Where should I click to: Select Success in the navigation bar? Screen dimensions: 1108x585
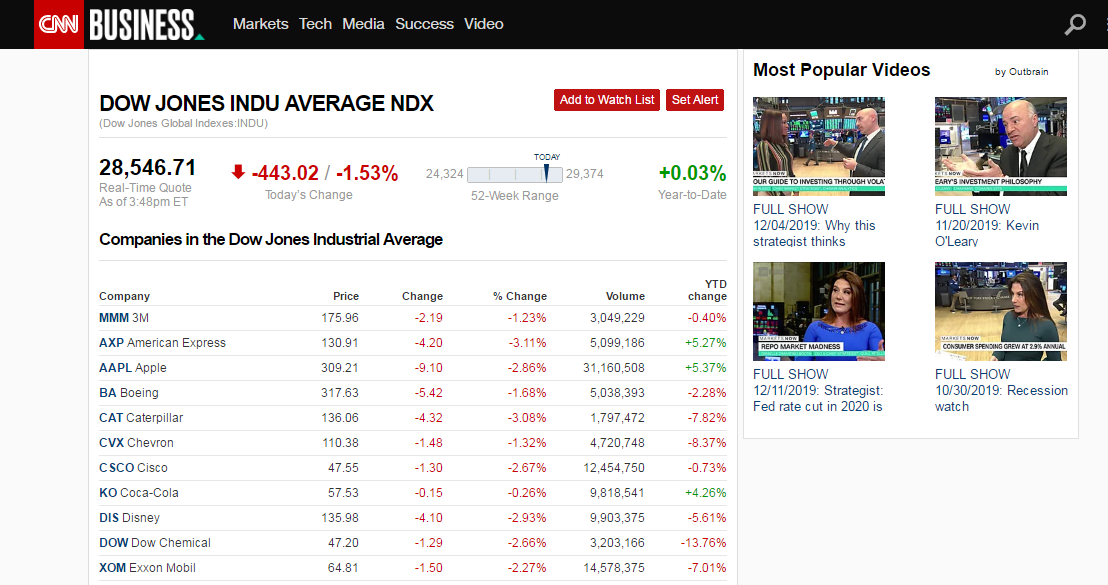424,24
